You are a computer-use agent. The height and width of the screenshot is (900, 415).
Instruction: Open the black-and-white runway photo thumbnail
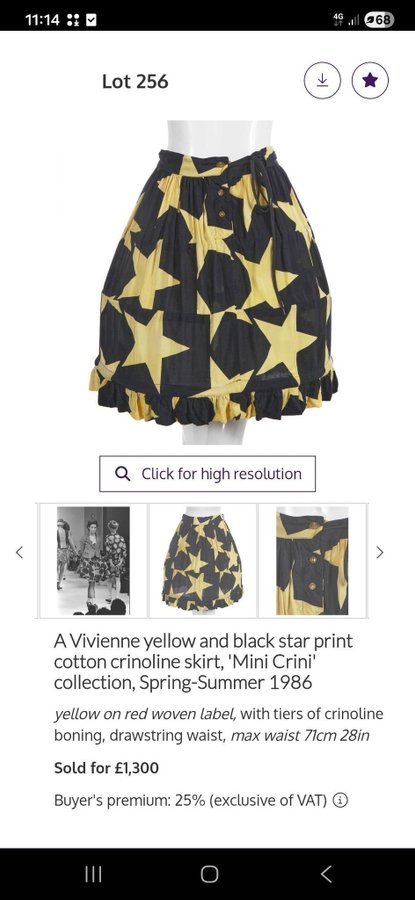[93, 560]
